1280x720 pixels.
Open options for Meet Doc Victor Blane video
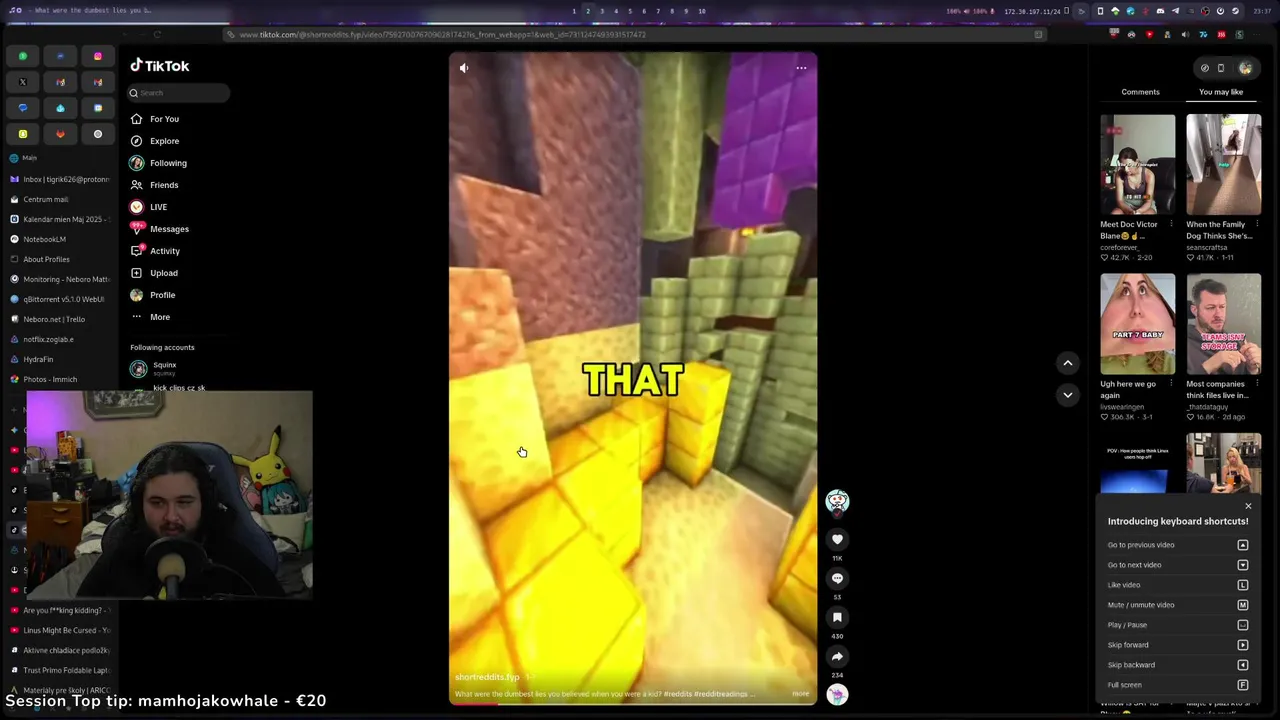1171,224
